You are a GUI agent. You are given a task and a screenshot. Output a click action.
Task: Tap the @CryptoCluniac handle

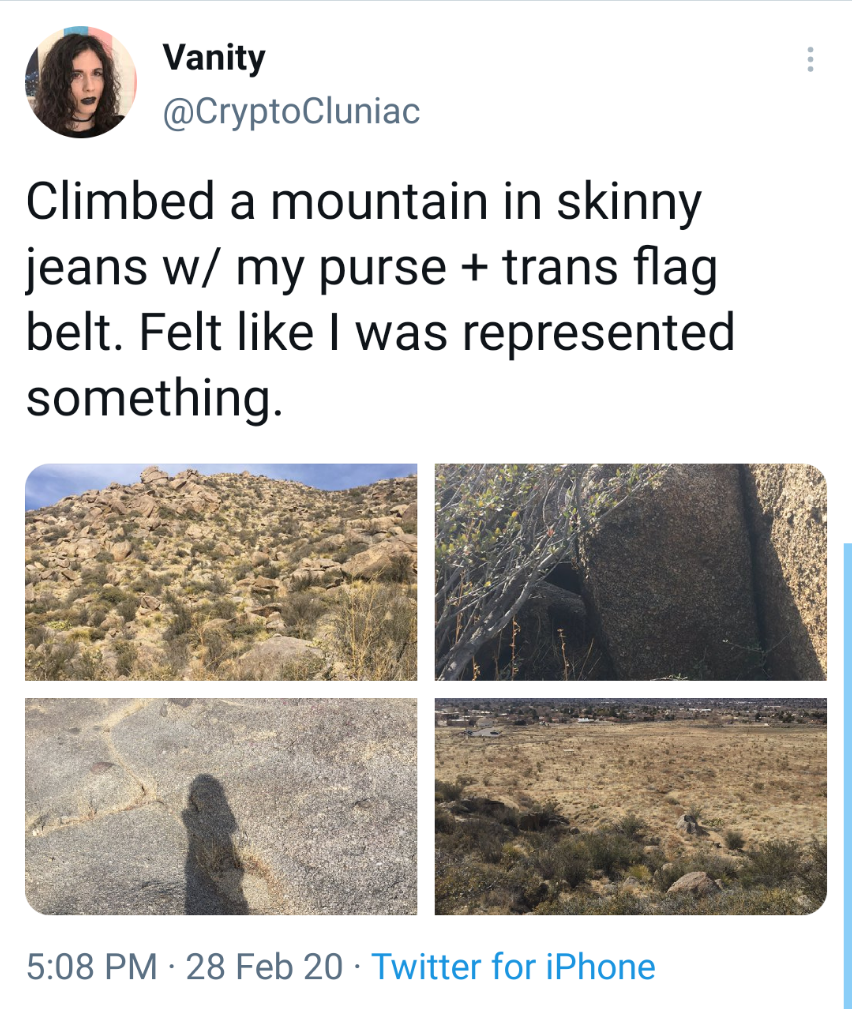(291, 111)
